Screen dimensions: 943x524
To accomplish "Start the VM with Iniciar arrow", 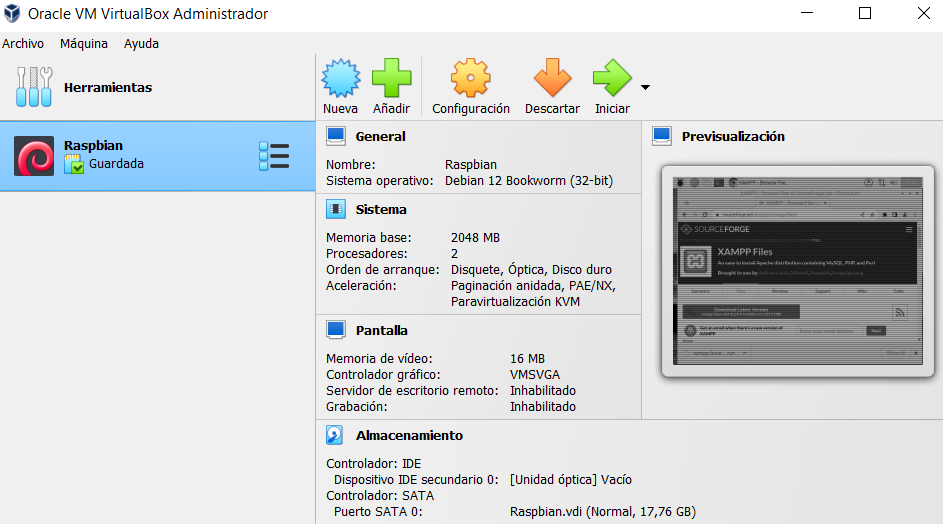I will pos(612,78).
